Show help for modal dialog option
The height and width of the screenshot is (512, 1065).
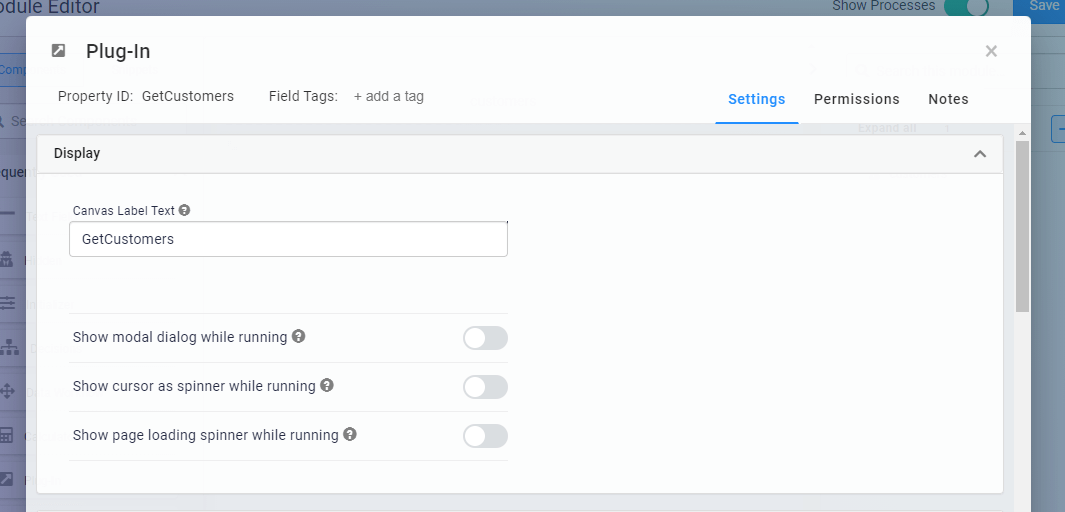pyautogui.click(x=298, y=337)
